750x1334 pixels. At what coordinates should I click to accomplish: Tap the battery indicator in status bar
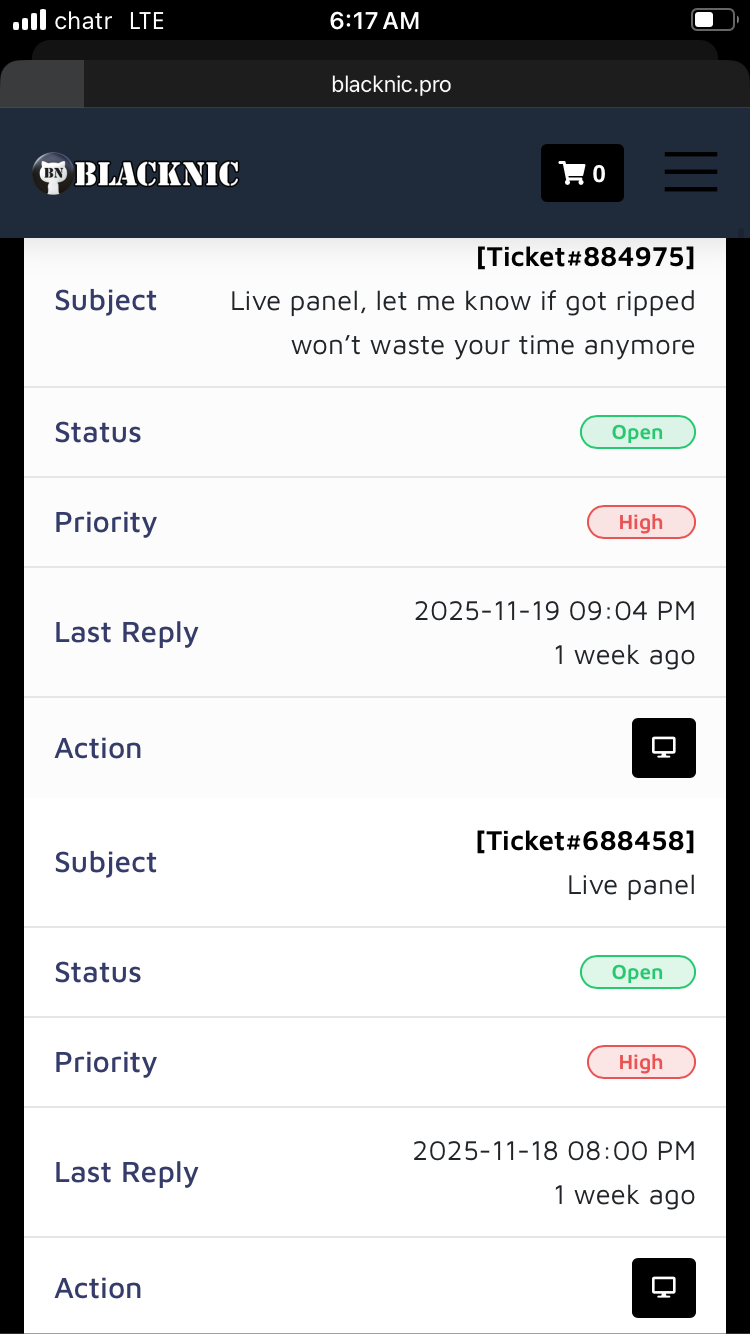coord(713,20)
